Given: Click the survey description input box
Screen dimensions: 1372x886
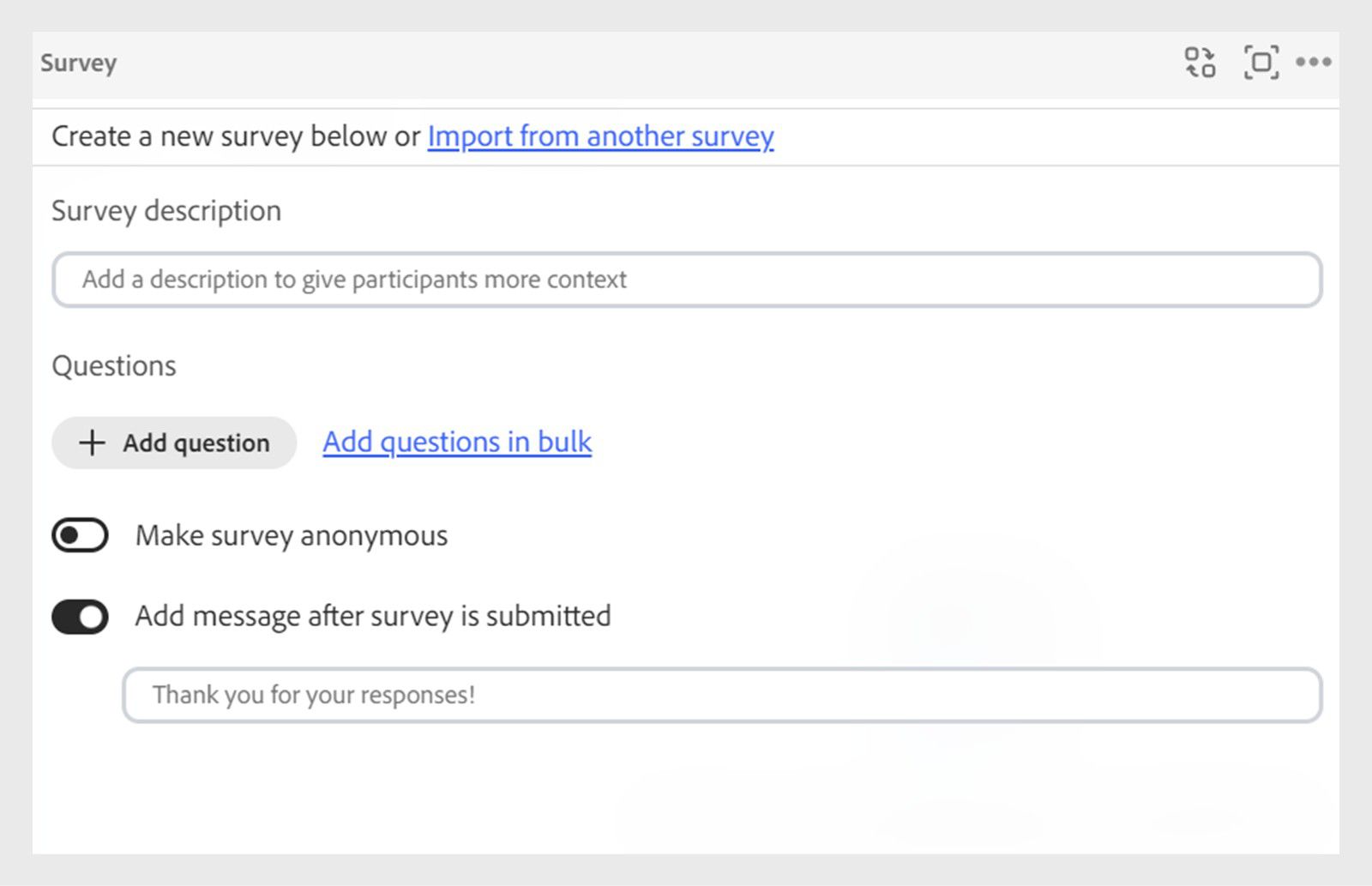Looking at the screenshot, I should coord(686,279).
